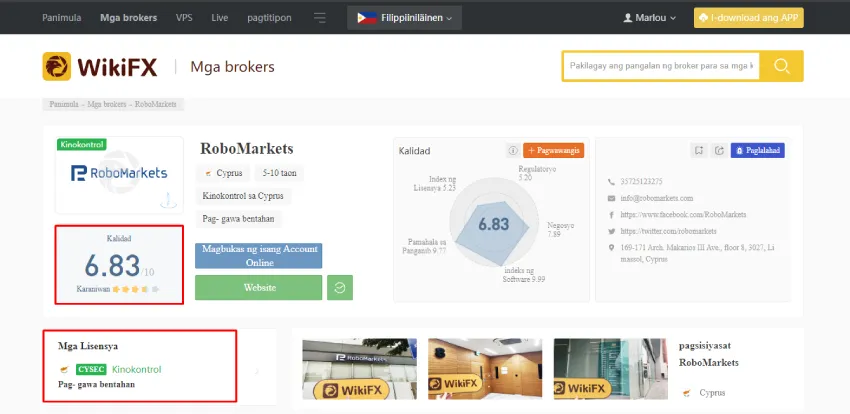Open the Marlou account dropdown
Screen dimensions: 850x414
650,18
